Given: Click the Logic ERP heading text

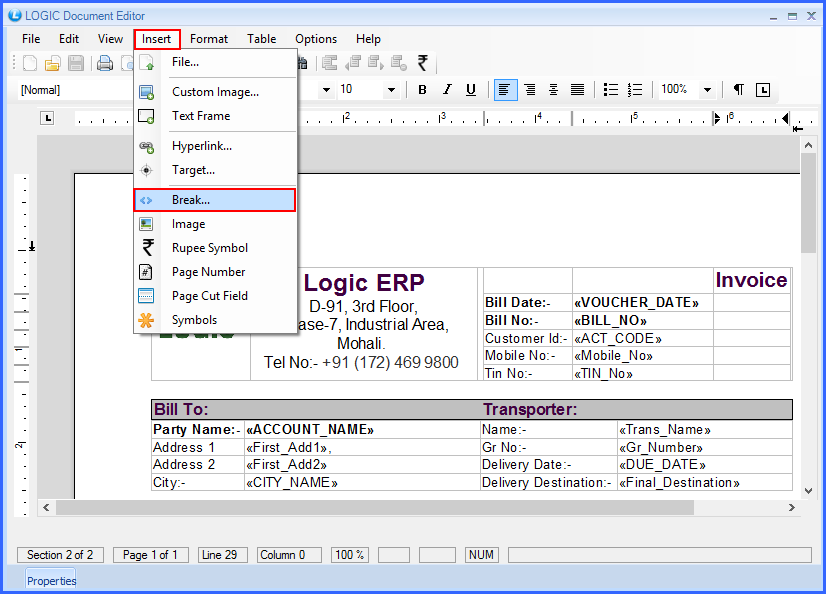Looking at the screenshot, I should 364,283.
